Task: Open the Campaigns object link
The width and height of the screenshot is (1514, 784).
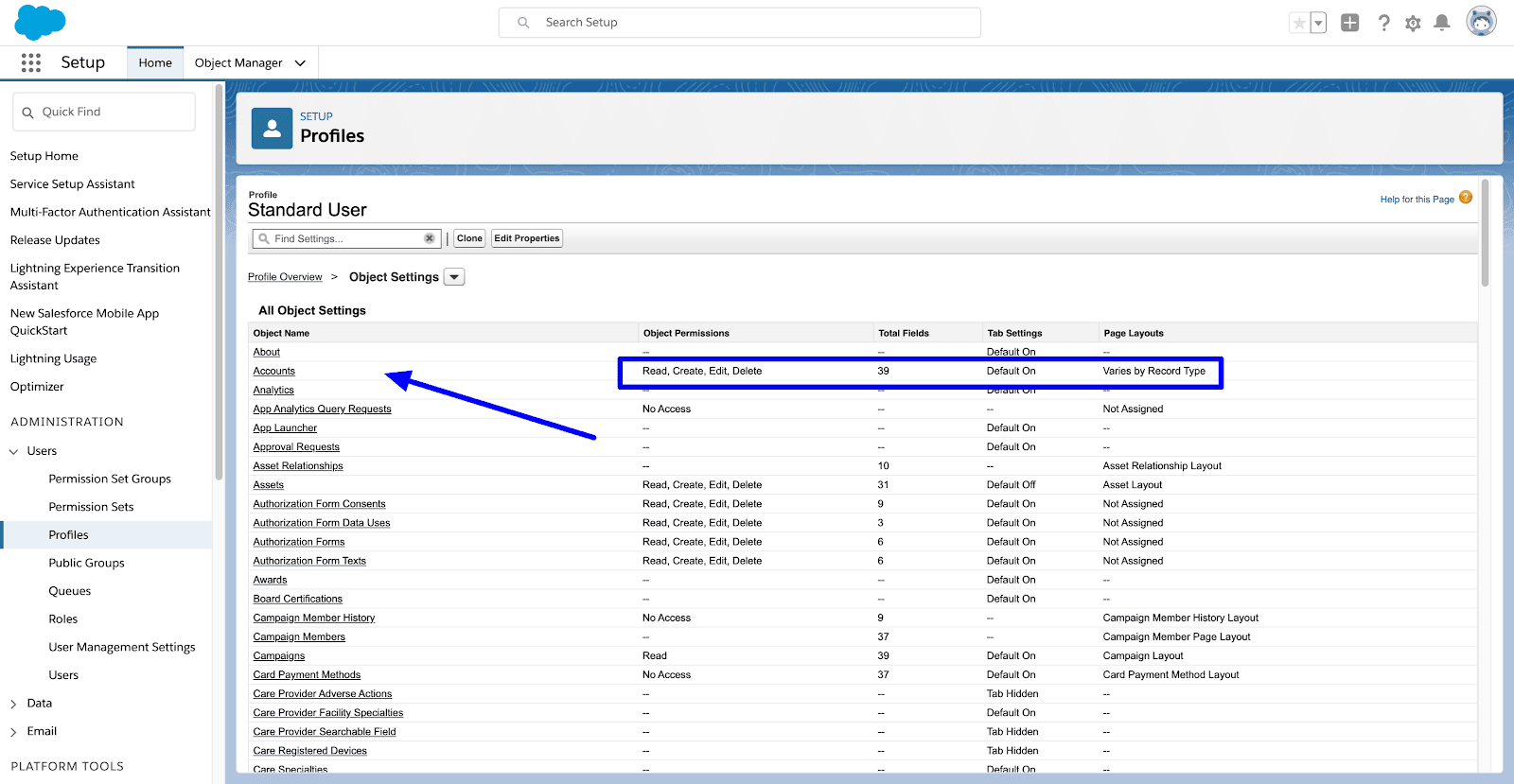Action: pos(279,655)
